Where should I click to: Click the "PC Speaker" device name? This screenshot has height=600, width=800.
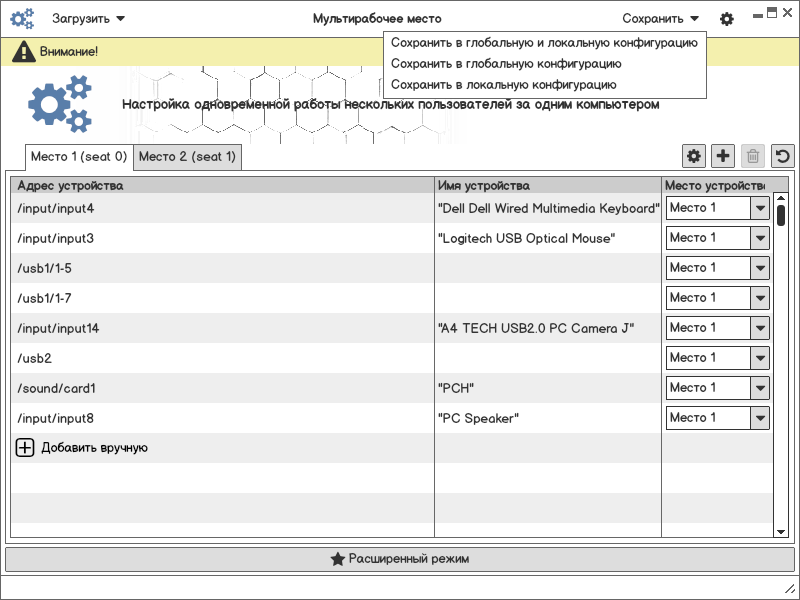click(x=478, y=418)
